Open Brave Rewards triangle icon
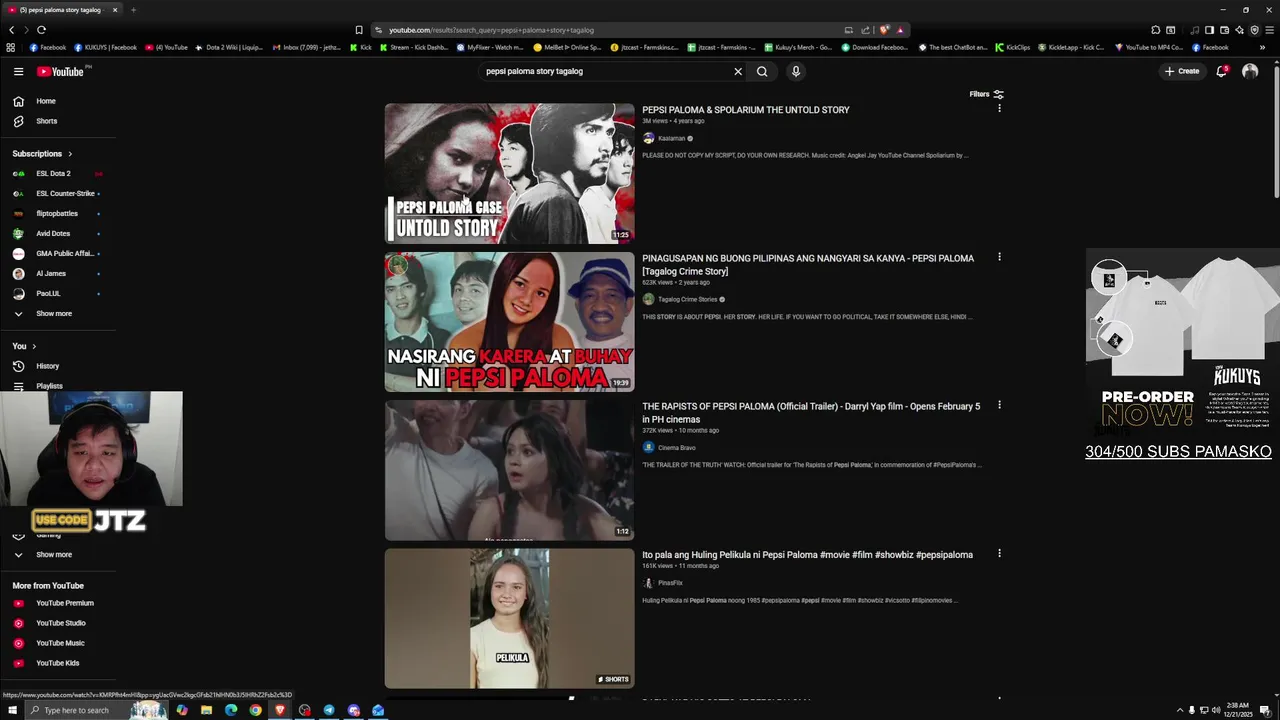Image resolution: width=1280 pixels, height=720 pixels. 900,30
